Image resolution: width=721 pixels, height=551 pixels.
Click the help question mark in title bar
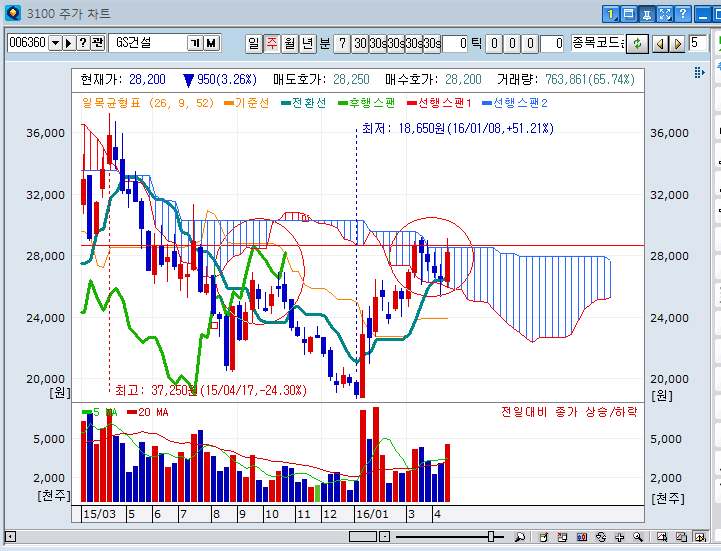point(683,14)
